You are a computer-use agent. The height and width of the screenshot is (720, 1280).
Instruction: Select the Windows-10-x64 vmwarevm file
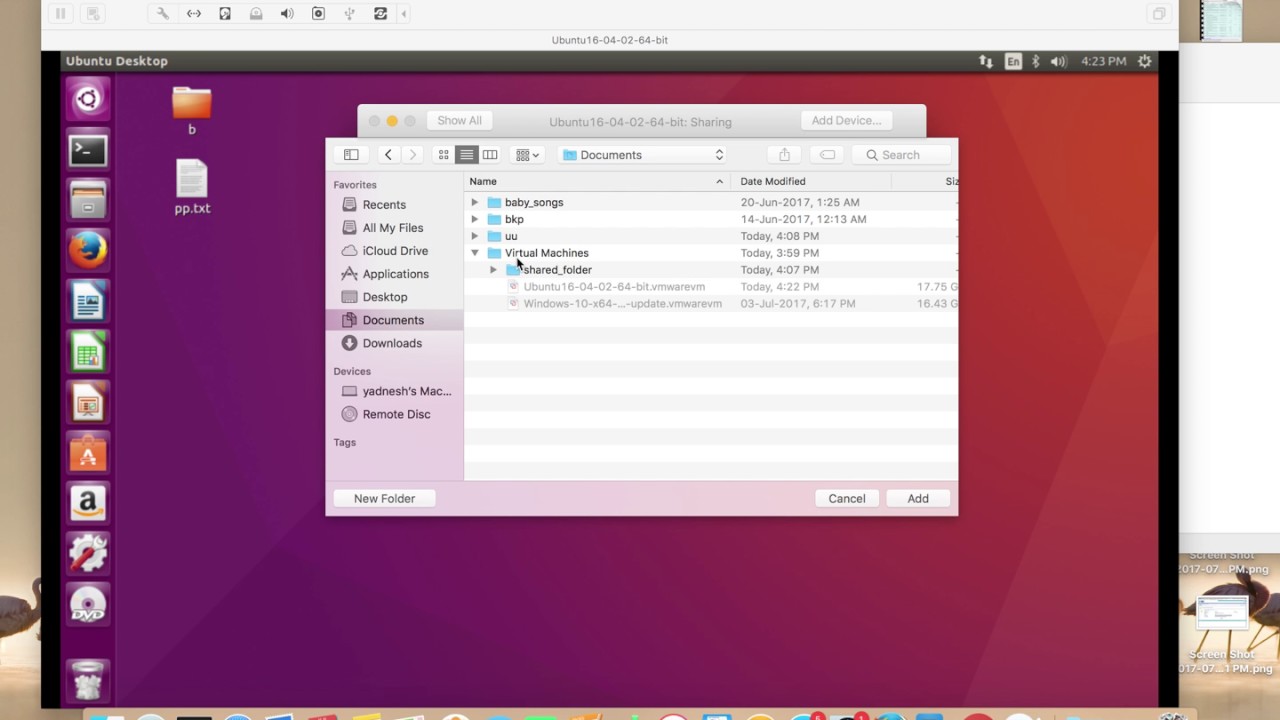point(711,304)
